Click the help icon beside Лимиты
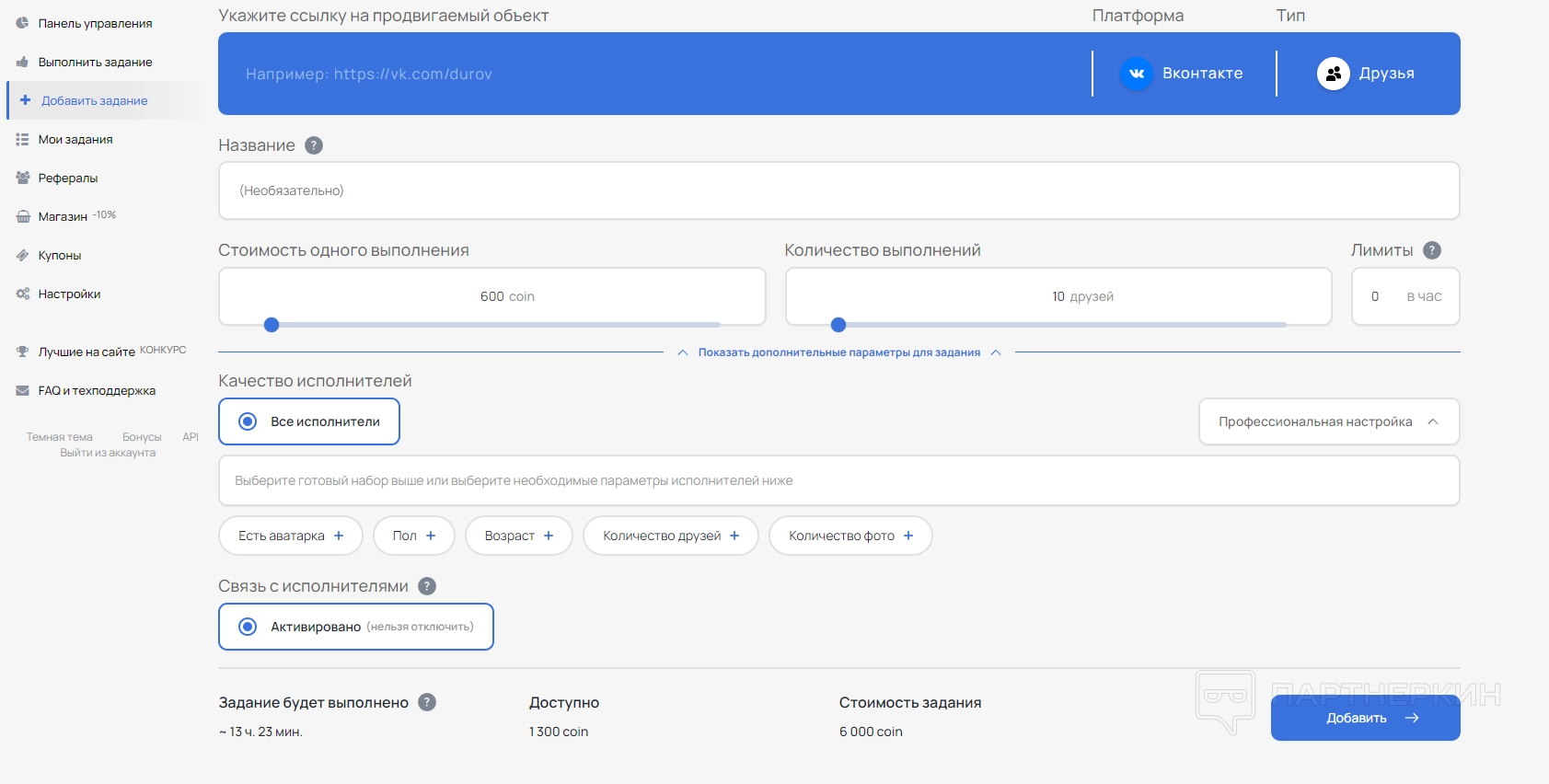 [x=1431, y=250]
